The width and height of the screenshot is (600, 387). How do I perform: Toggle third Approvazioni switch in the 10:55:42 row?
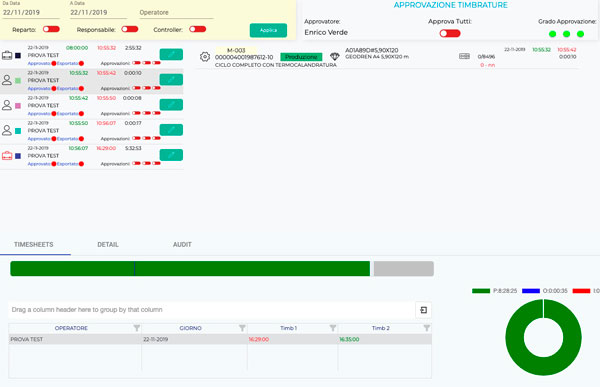pos(156,113)
